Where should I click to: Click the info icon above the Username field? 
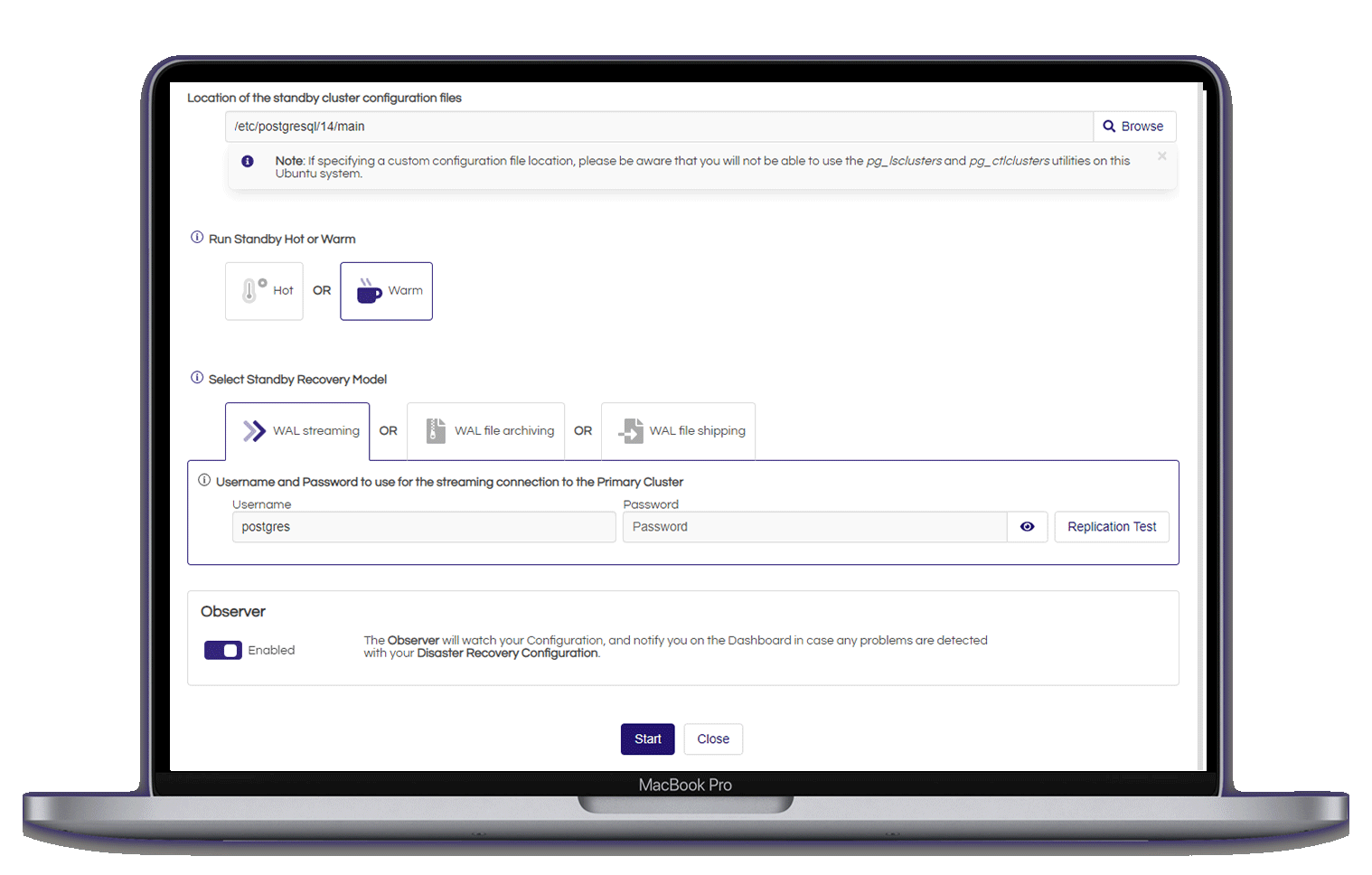(x=203, y=480)
